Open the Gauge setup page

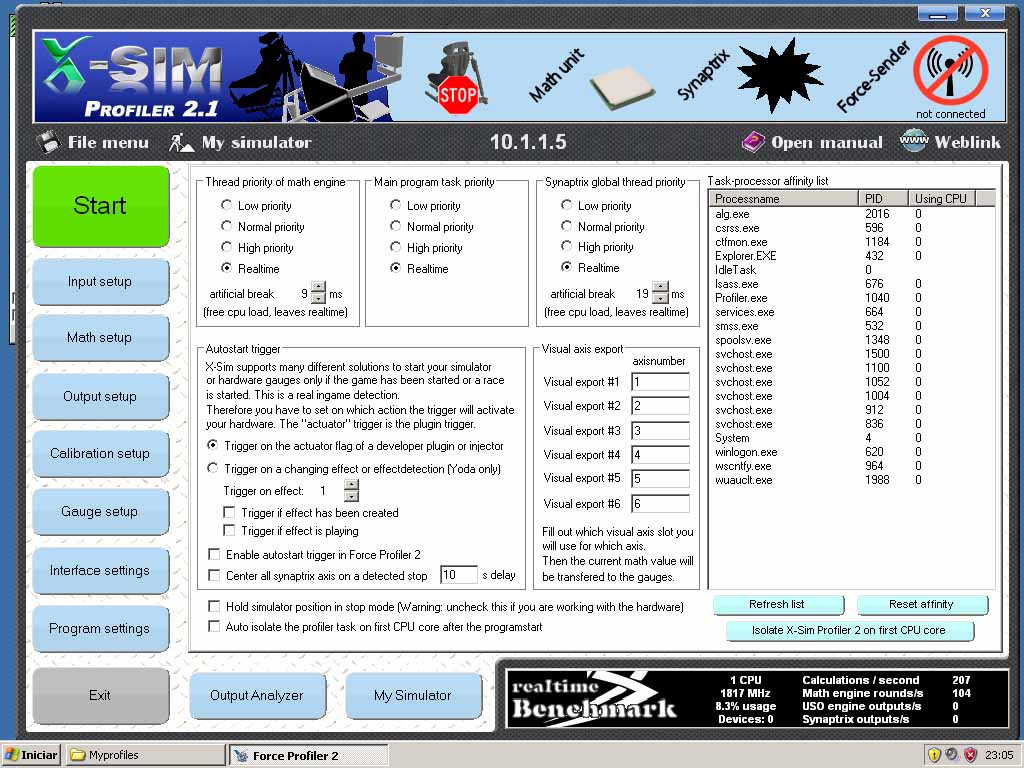(101, 511)
